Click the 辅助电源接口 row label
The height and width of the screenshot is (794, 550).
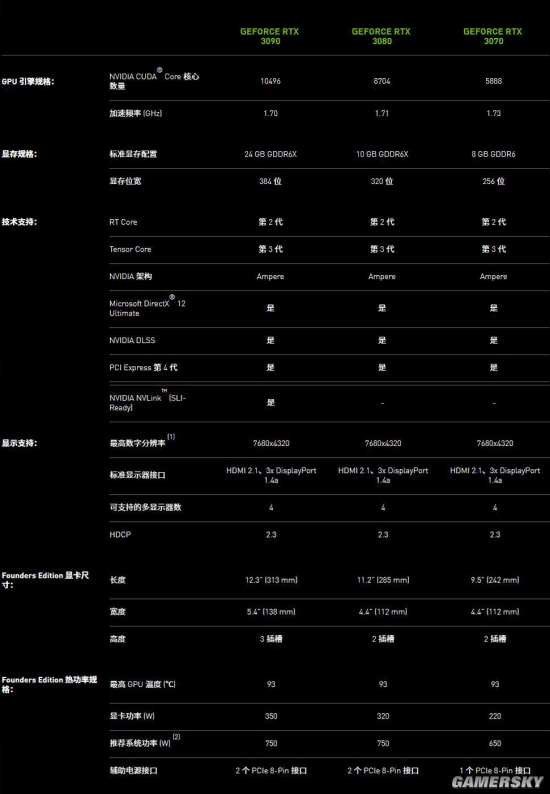coord(133,771)
